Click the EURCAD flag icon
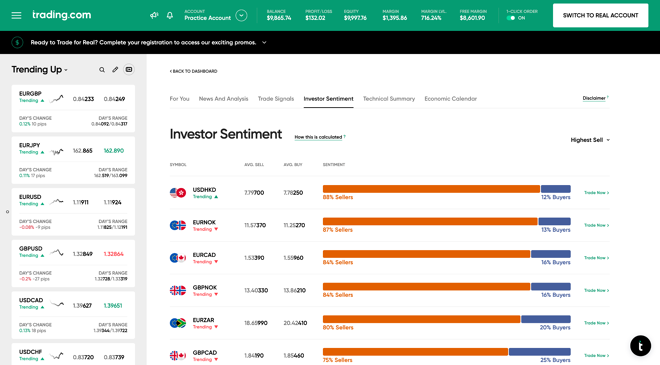The width and height of the screenshot is (660, 365). [178, 258]
